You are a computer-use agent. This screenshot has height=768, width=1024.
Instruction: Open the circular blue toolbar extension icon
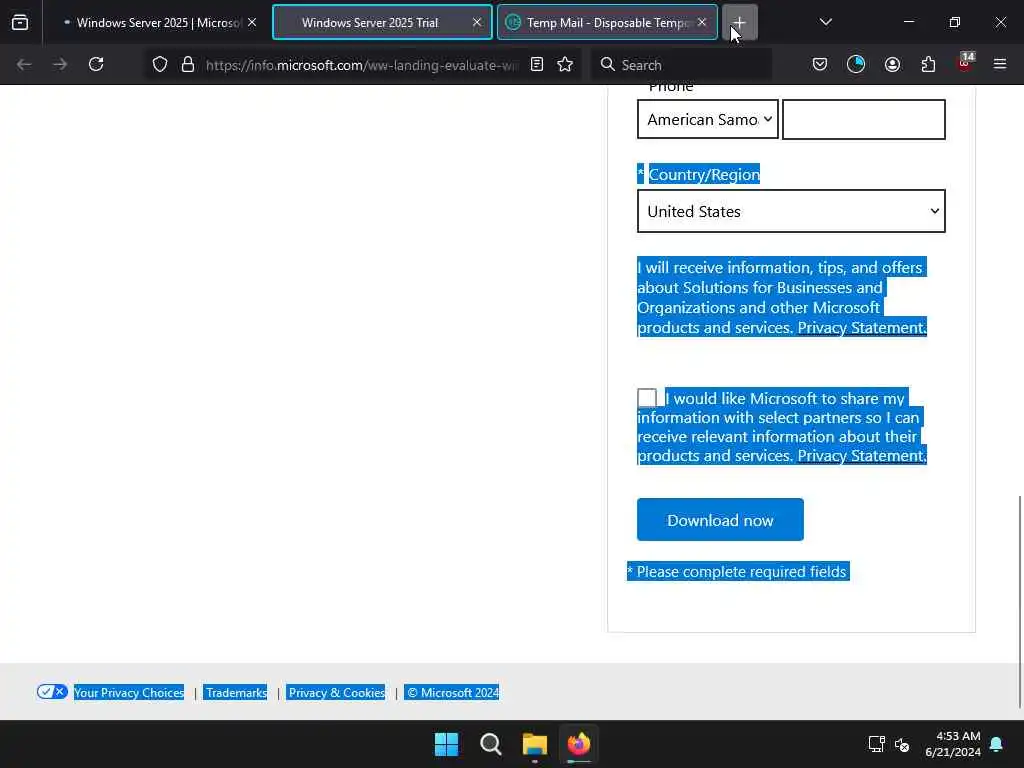tap(856, 64)
